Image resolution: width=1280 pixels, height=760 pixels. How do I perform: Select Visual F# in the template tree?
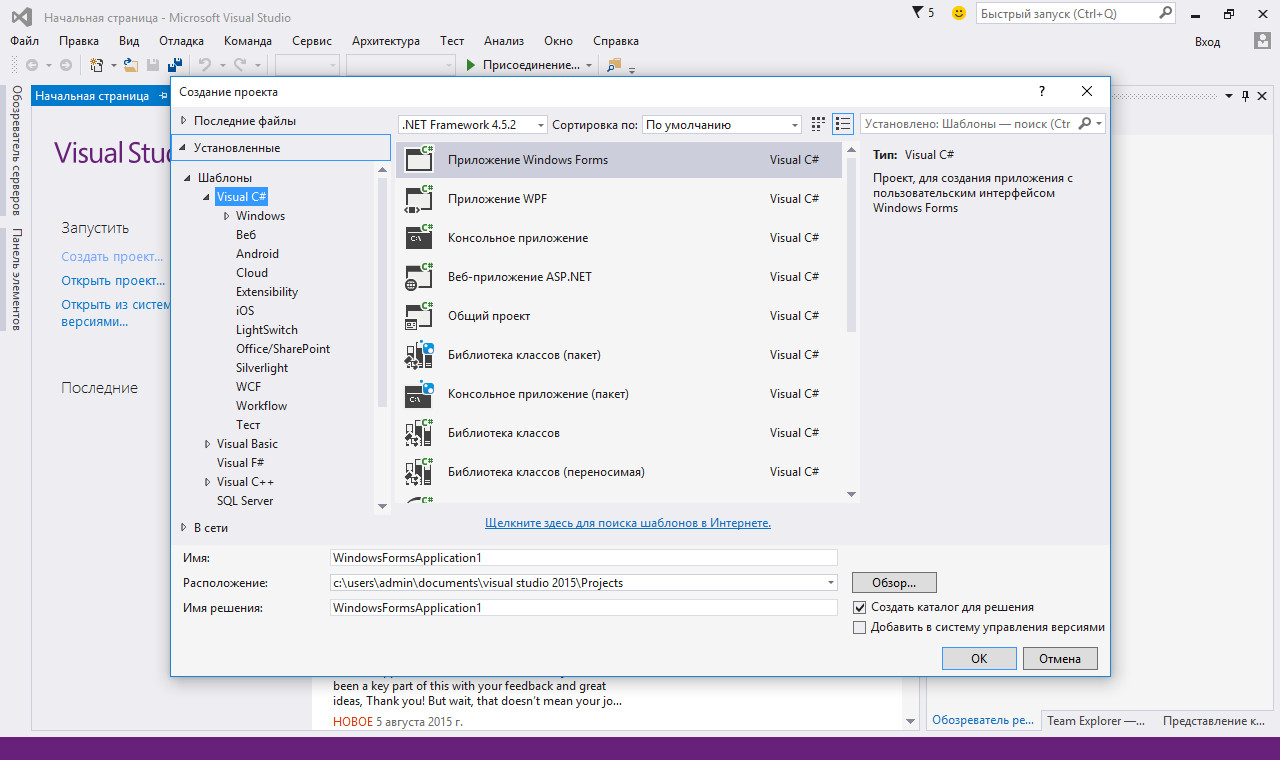tap(240, 463)
